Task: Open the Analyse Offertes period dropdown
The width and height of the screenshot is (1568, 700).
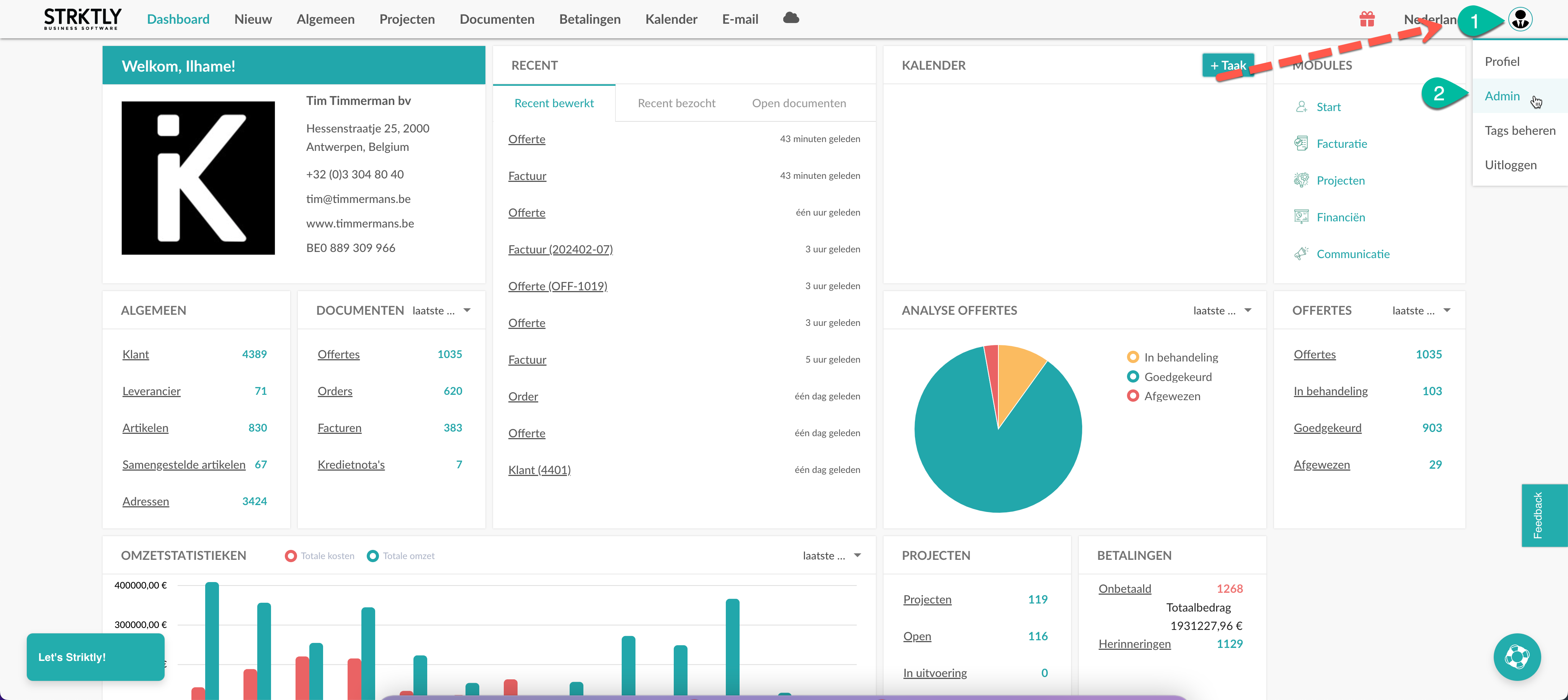Action: pos(1222,311)
